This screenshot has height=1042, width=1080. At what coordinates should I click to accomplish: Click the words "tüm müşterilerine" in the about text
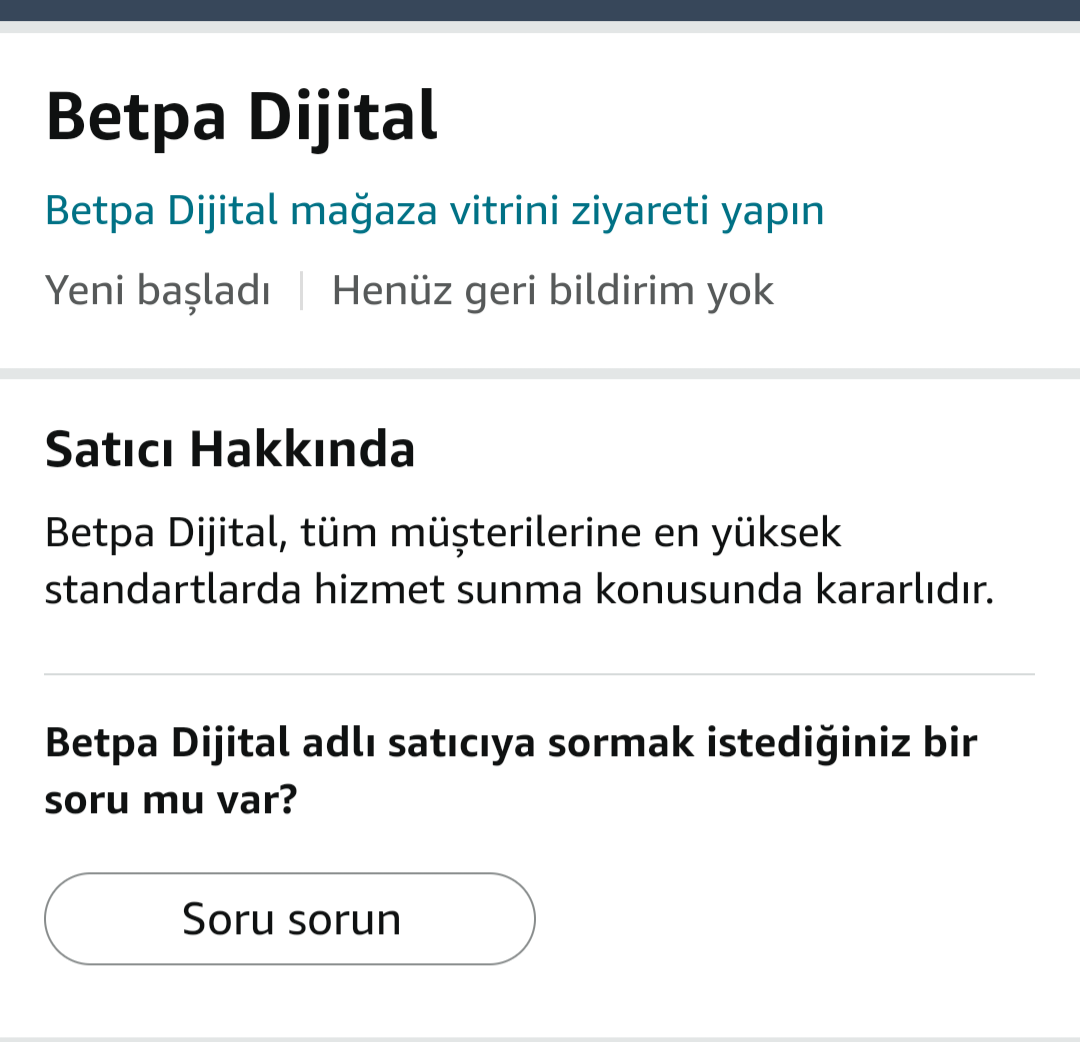470,533
